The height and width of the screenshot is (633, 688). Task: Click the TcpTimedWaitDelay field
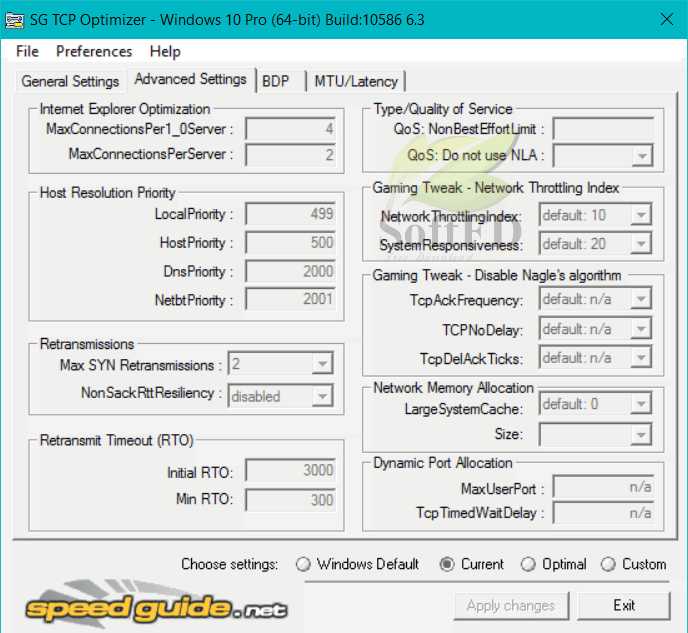pos(603,512)
